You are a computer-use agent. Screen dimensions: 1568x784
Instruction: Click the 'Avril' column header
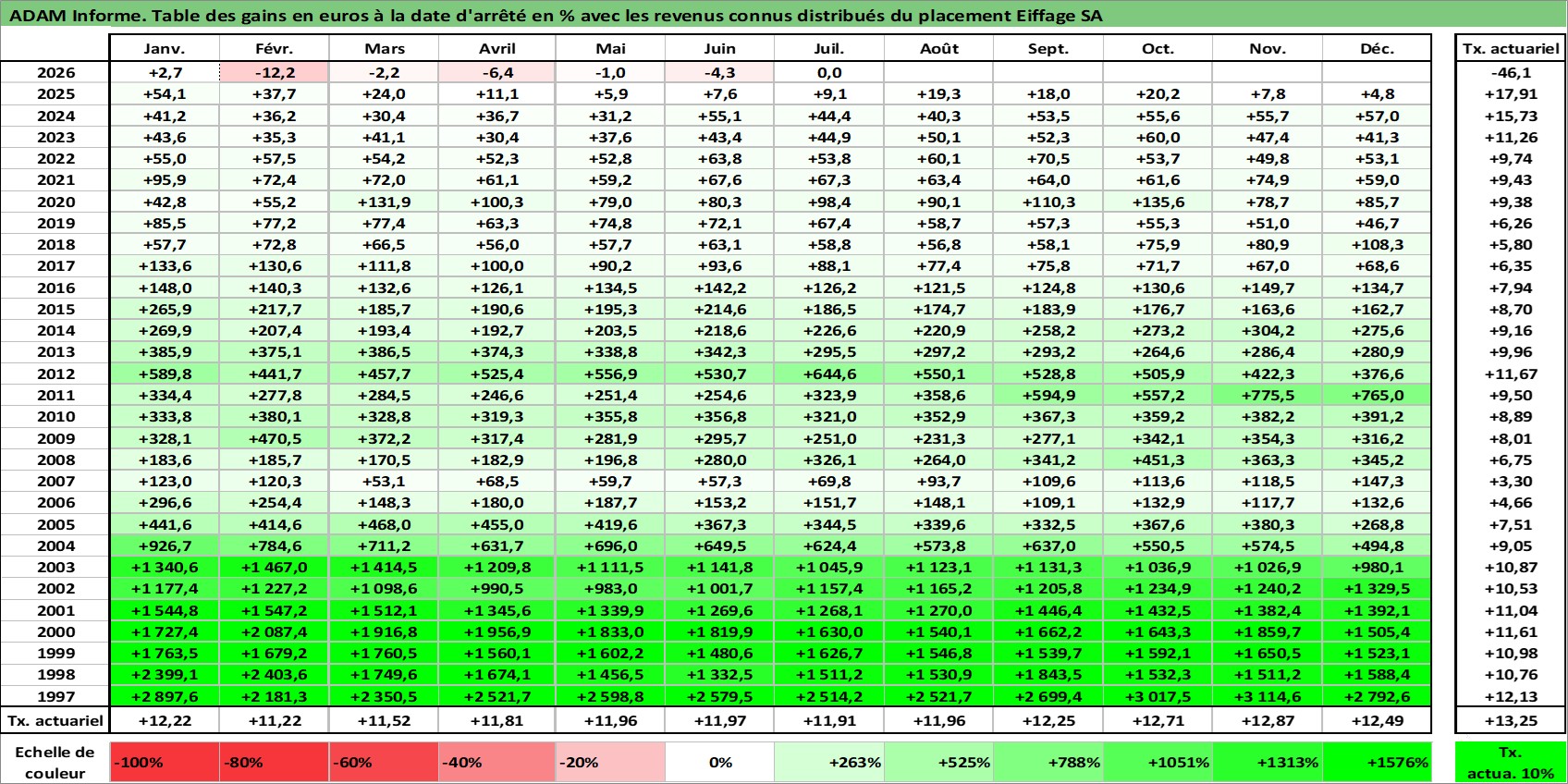pos(497,48)
